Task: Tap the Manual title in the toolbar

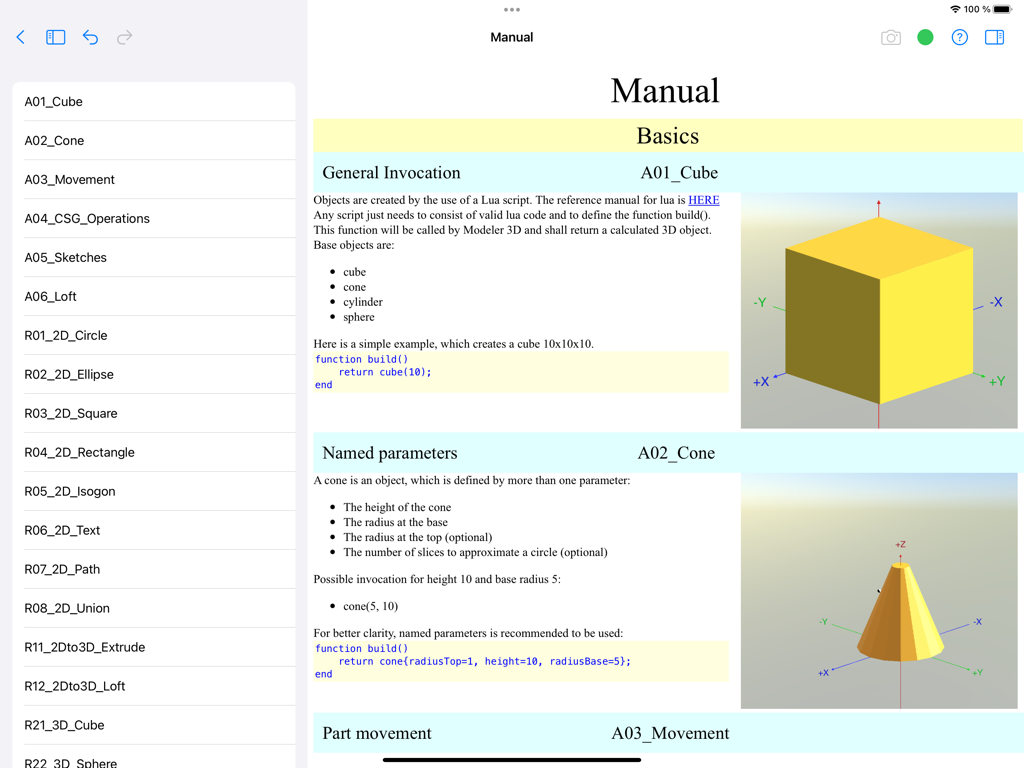Action: point(511,37)
